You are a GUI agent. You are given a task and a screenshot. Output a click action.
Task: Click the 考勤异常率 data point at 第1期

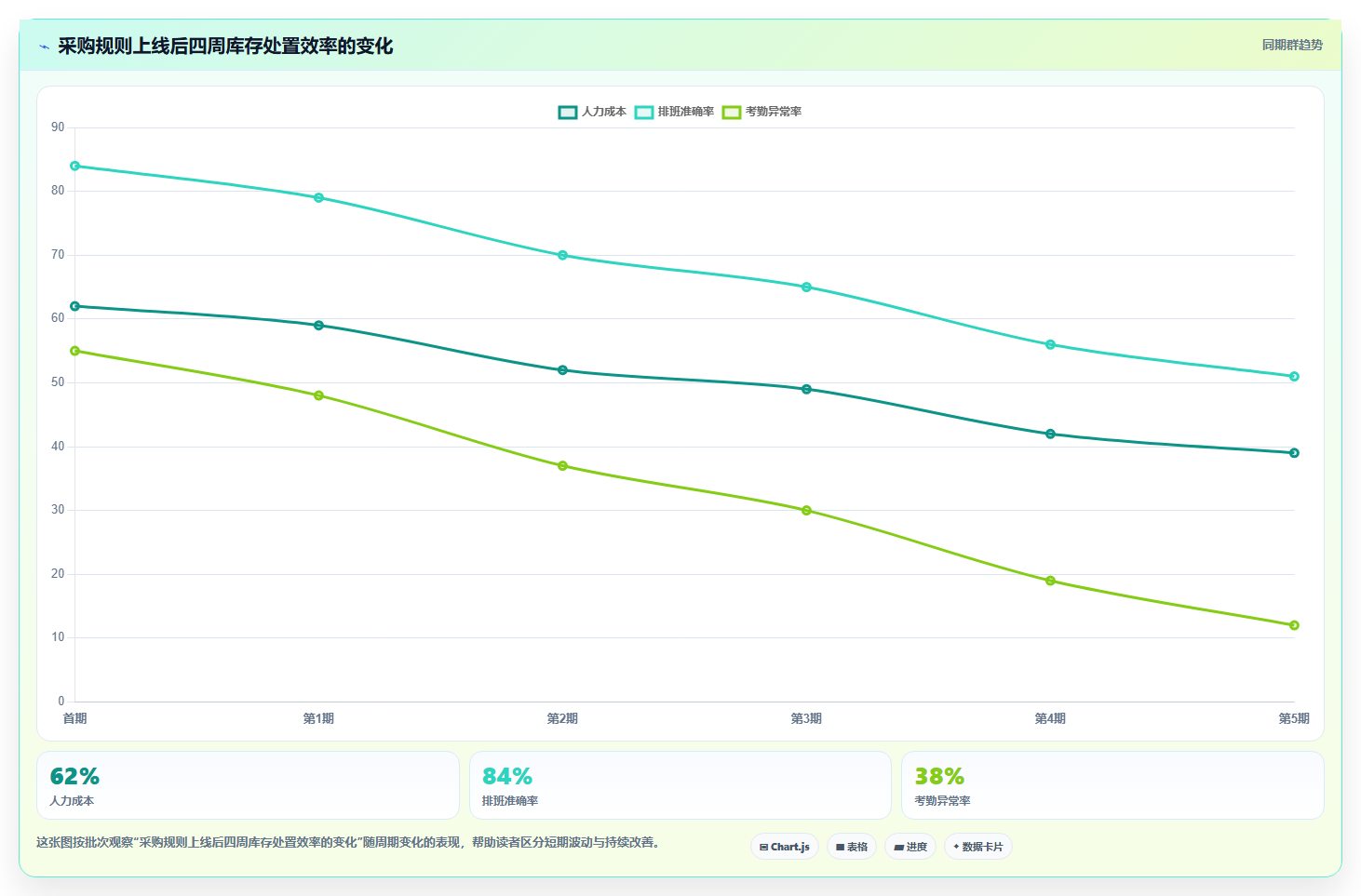(318, 395)
